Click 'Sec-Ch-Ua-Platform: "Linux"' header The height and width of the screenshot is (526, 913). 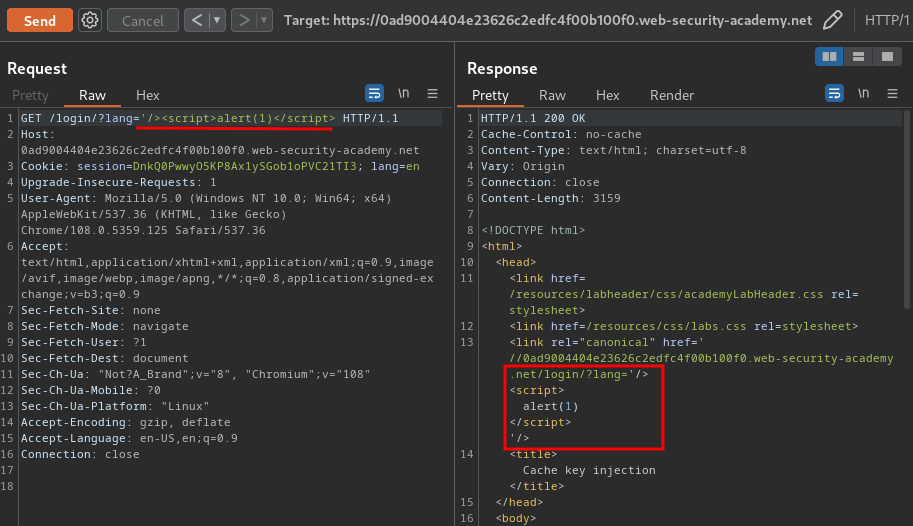coord(115,406)
